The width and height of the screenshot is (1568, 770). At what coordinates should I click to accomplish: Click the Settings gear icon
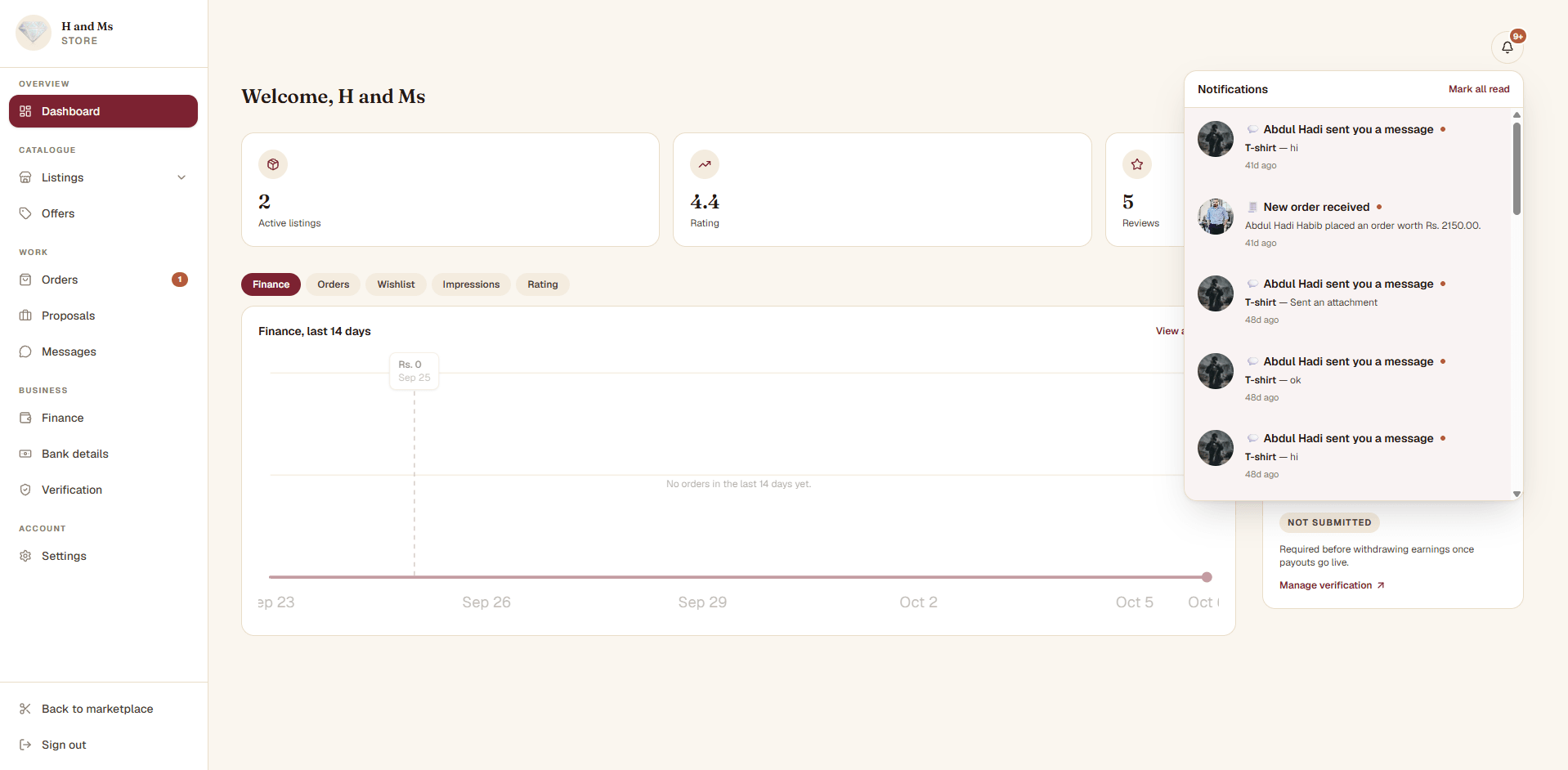pyautogui.click(x=25, y=556)
